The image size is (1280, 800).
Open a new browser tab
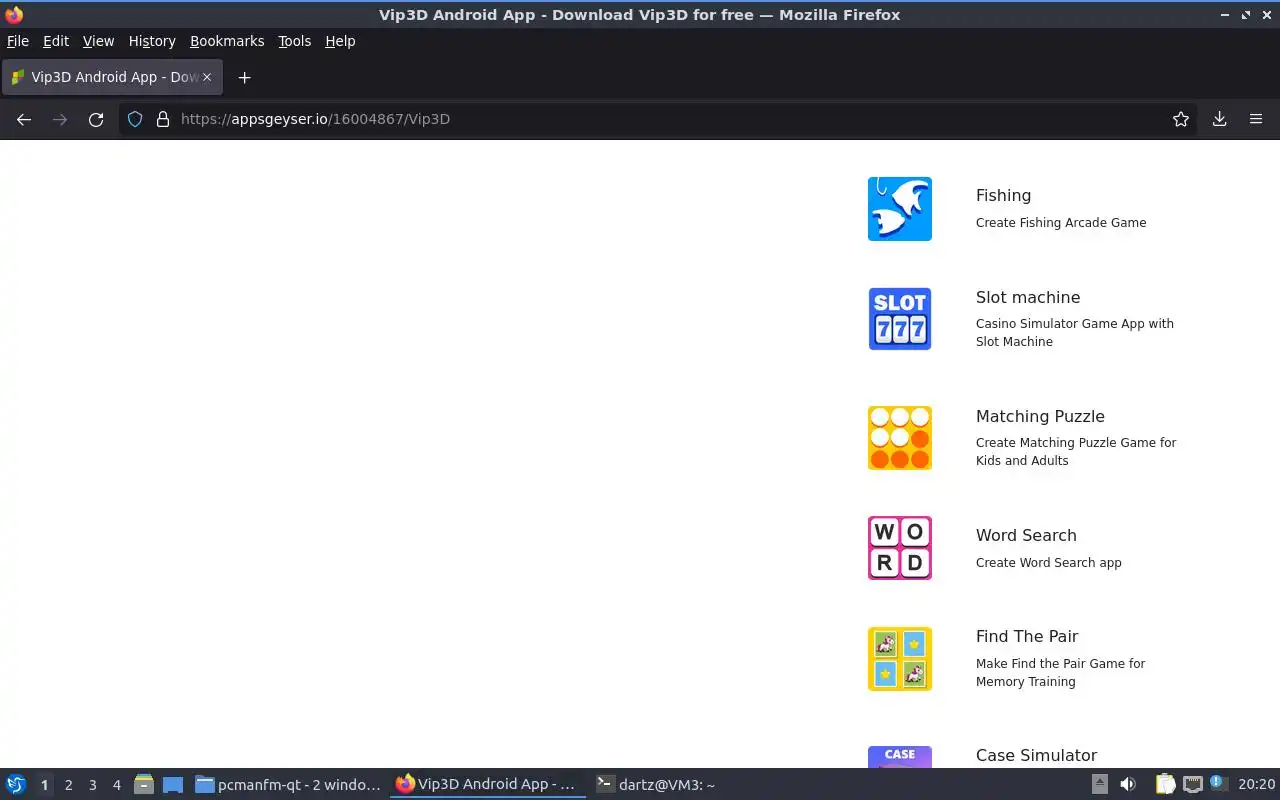pyautogui.click(x=244, y=77)
